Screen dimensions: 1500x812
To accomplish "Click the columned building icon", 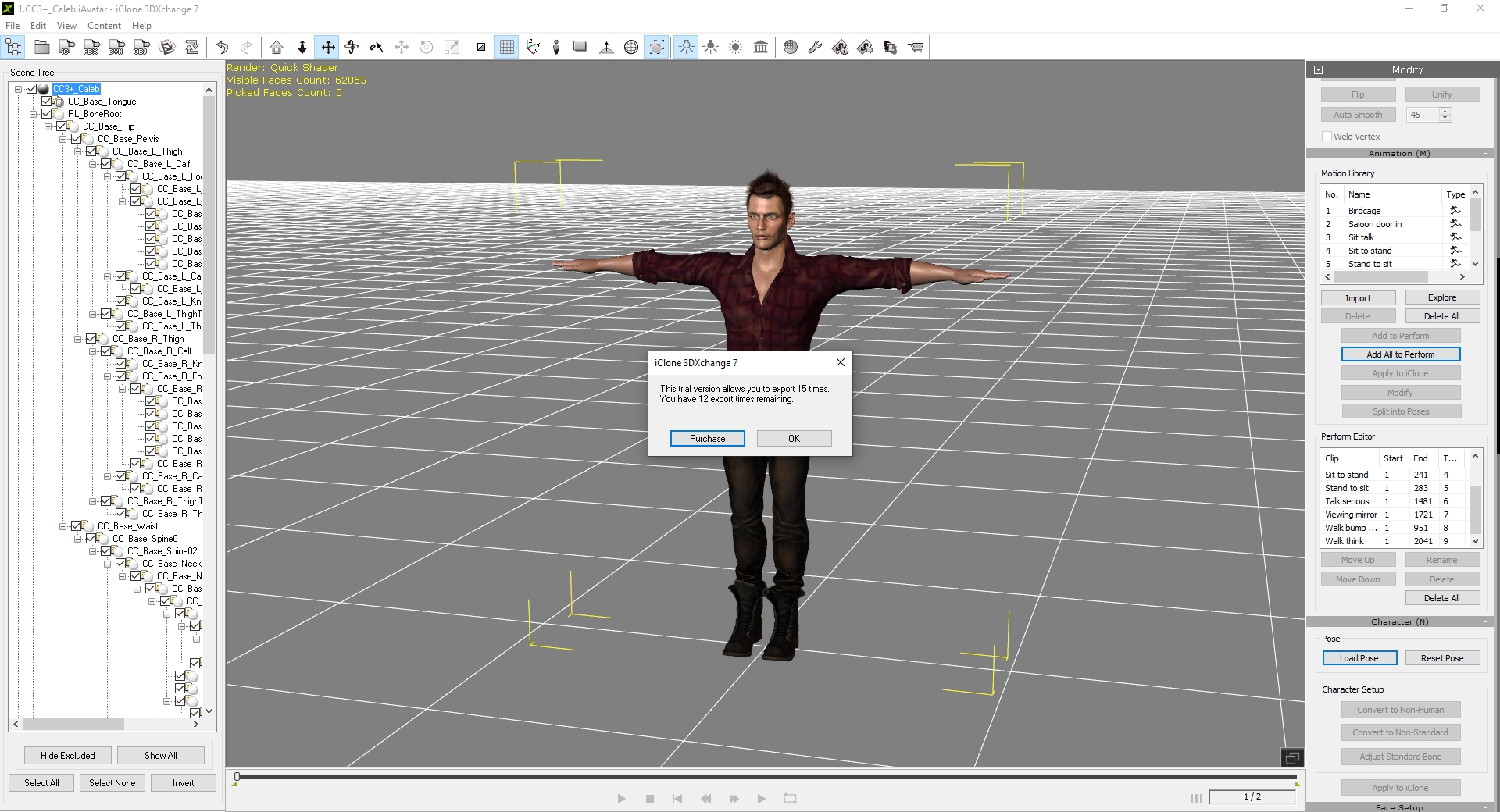I will pyautogui.click(x=761, y=48).
